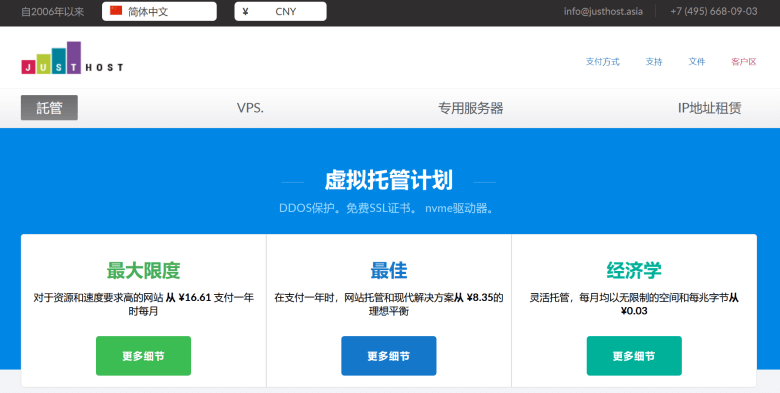Open the 简体中文 language dropdown
The image size is (780, 393).
(x=159, y=11)
